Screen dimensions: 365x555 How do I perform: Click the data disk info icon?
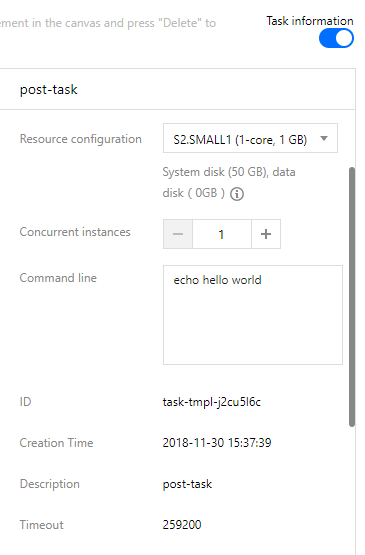click(x=237, y=194)
